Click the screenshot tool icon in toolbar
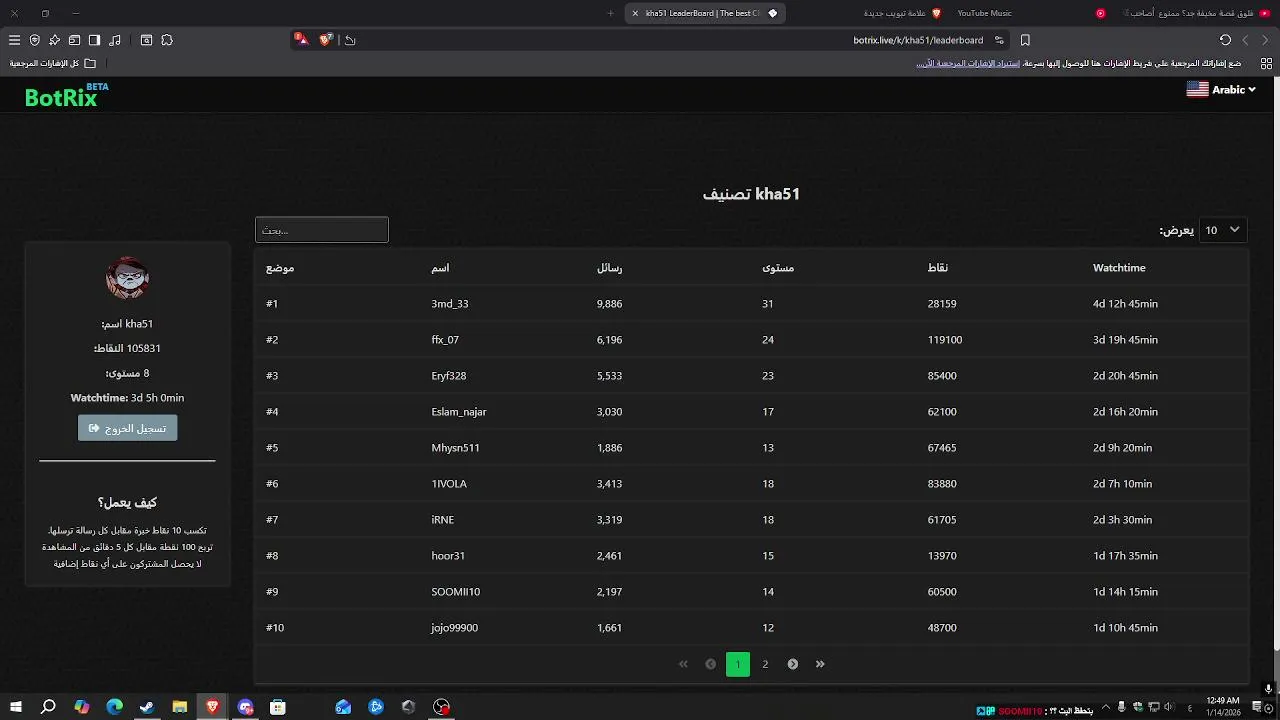The height and width of the screenshot is (720, 1280). pyautogui.click(x=146, y=40)
